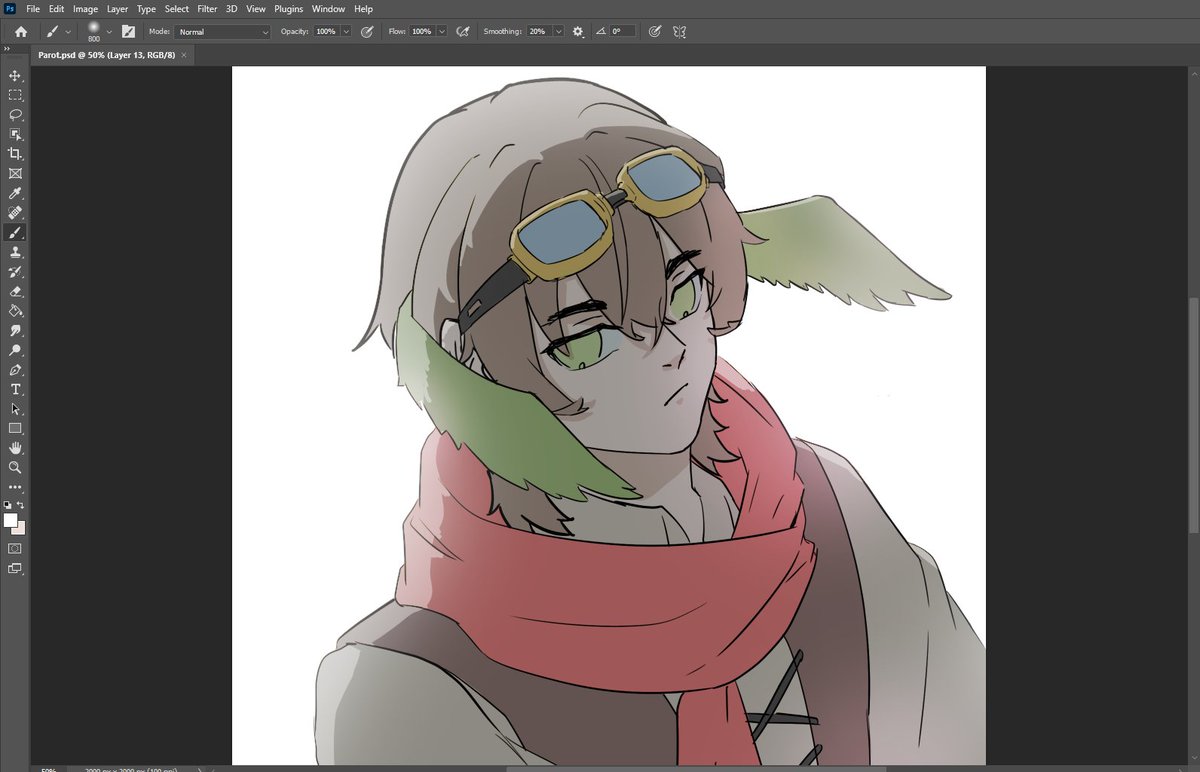The image size is (1200, 772).
Task: Open the Help menu
Action: click(363, 9)
